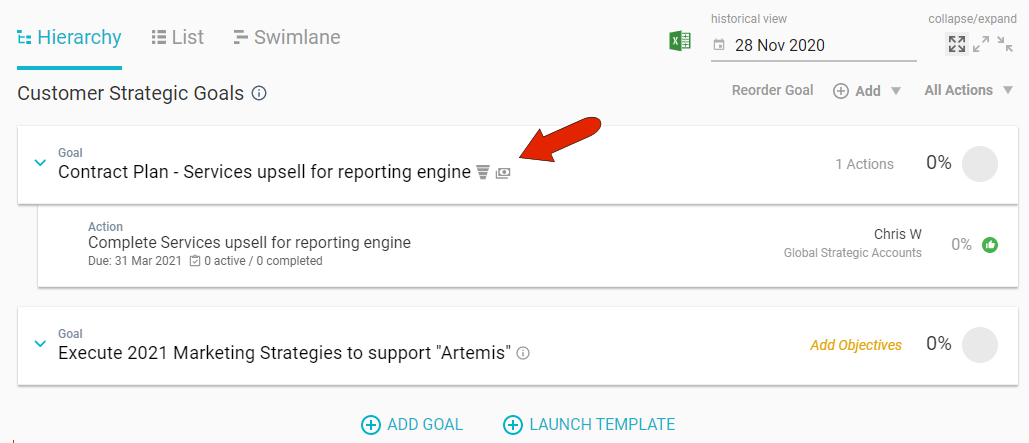The height and width of the screenshot is (443, 1029).
Task: Click the expand all arrows icon
Action: pyautogui.click(x=982, y=44)
